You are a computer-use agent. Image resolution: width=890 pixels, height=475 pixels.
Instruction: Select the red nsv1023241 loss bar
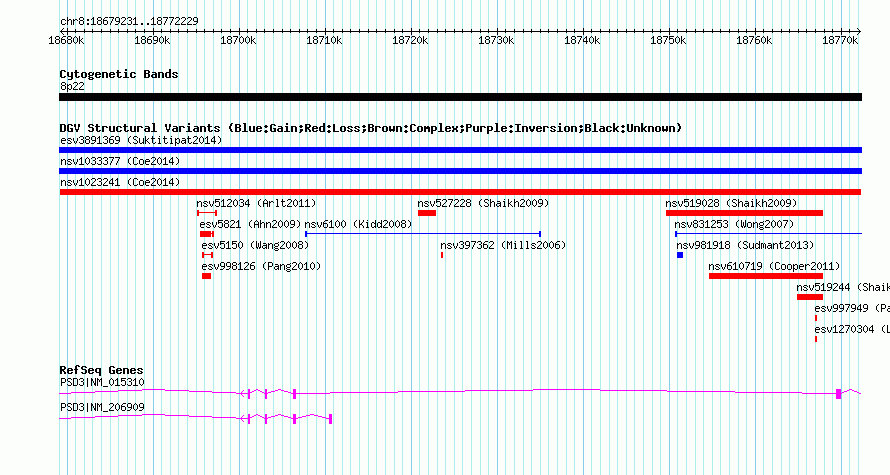(x=460, y=192)
